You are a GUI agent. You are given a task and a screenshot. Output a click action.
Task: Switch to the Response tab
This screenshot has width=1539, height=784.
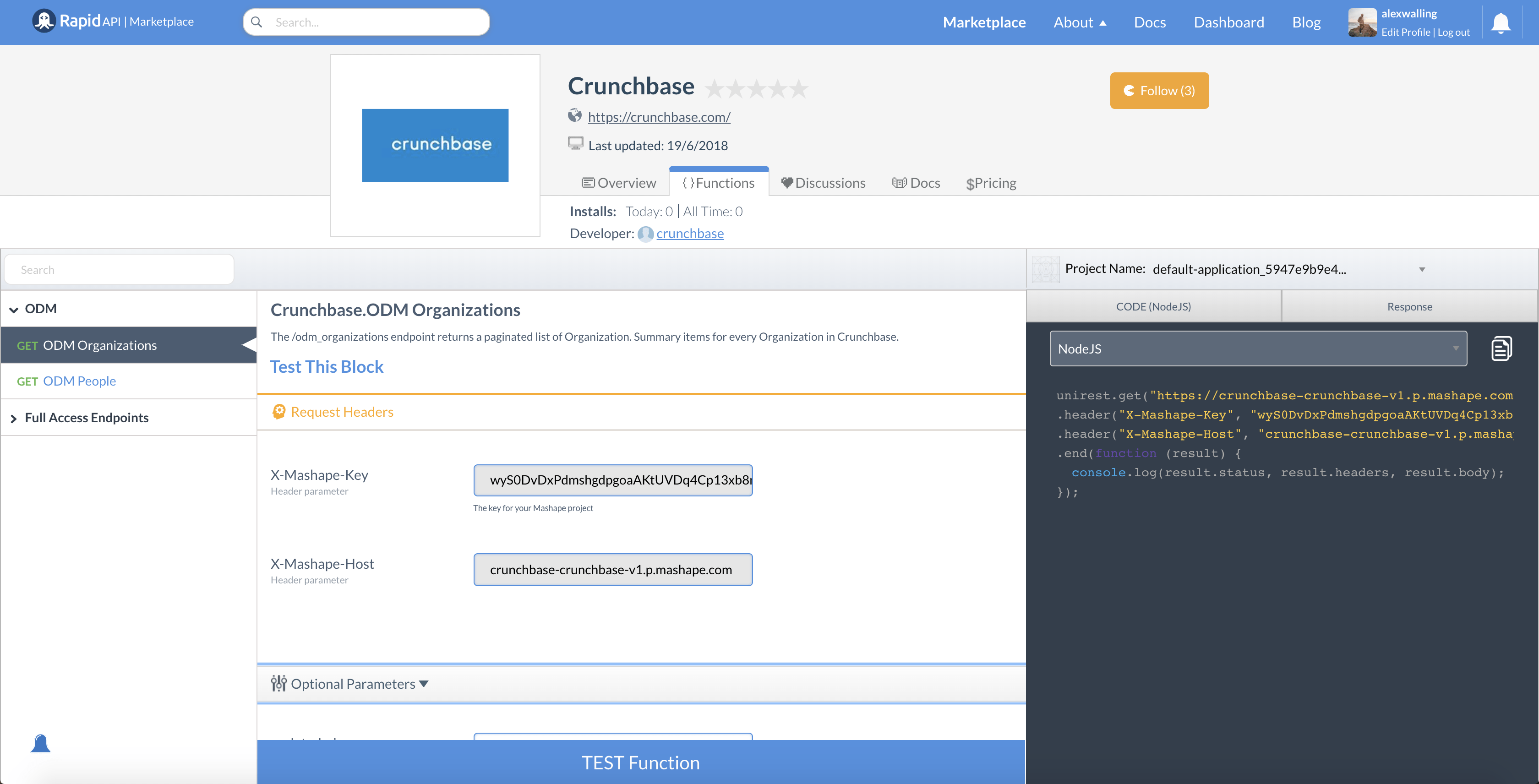[1409, 306]
